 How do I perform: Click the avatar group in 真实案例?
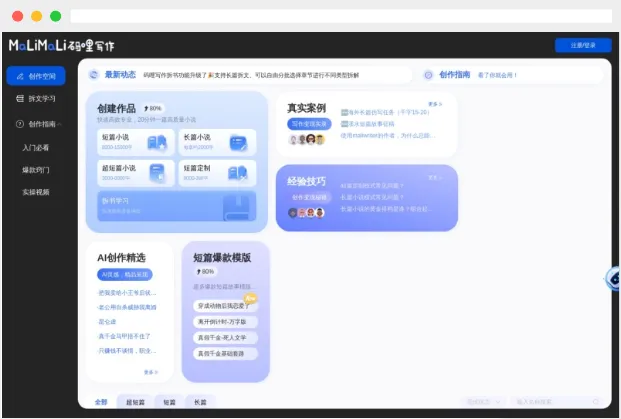(307, 139)
